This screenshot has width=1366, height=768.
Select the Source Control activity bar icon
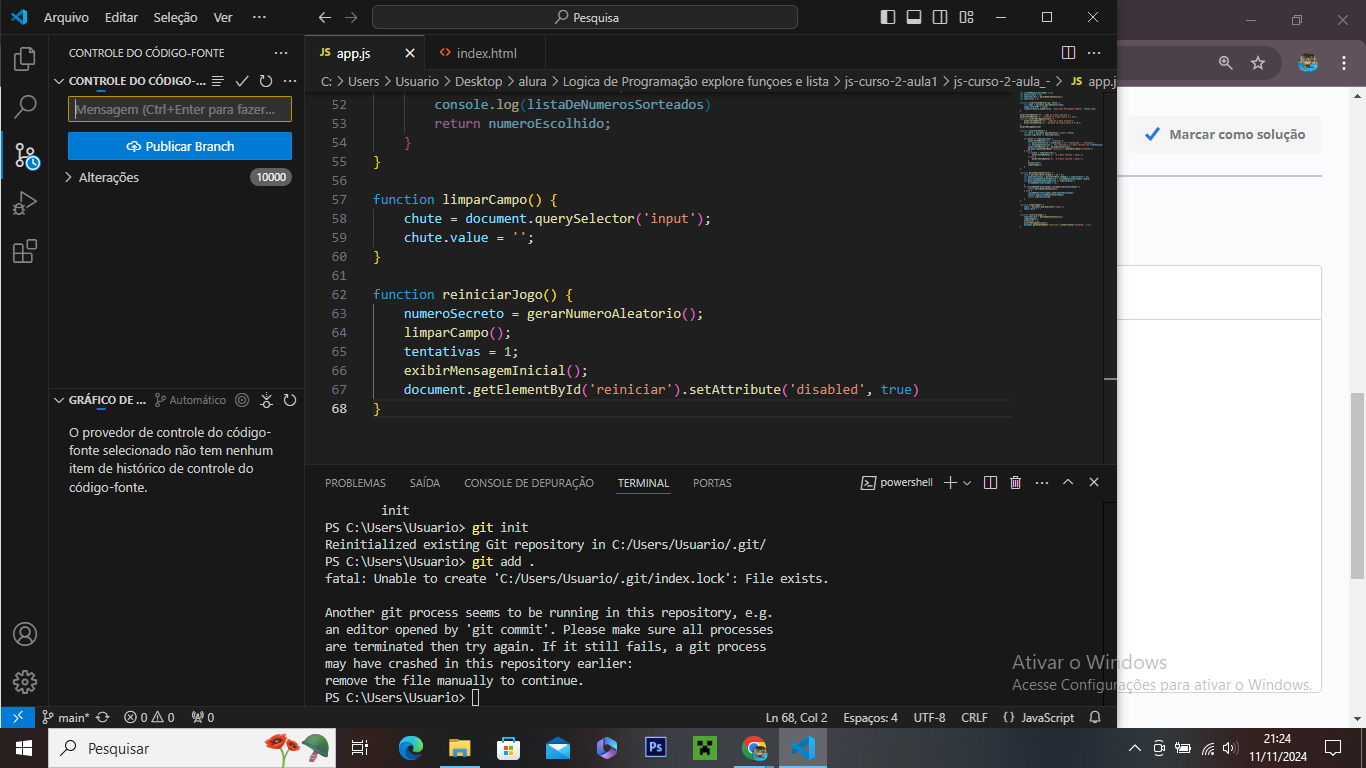pos(25,155)
